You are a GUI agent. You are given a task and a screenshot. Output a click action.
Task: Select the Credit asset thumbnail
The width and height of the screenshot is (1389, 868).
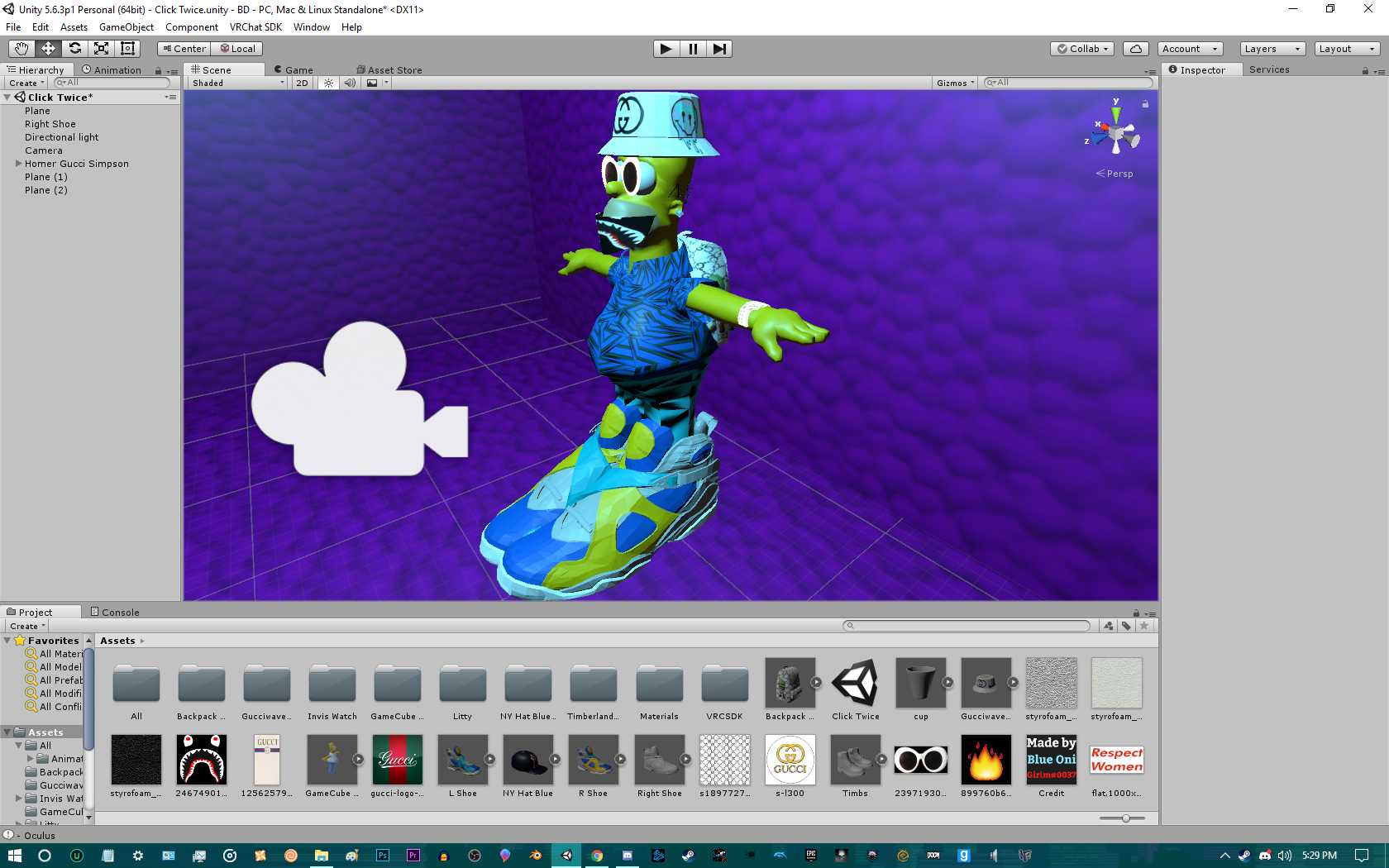(x=1051, y=760)
